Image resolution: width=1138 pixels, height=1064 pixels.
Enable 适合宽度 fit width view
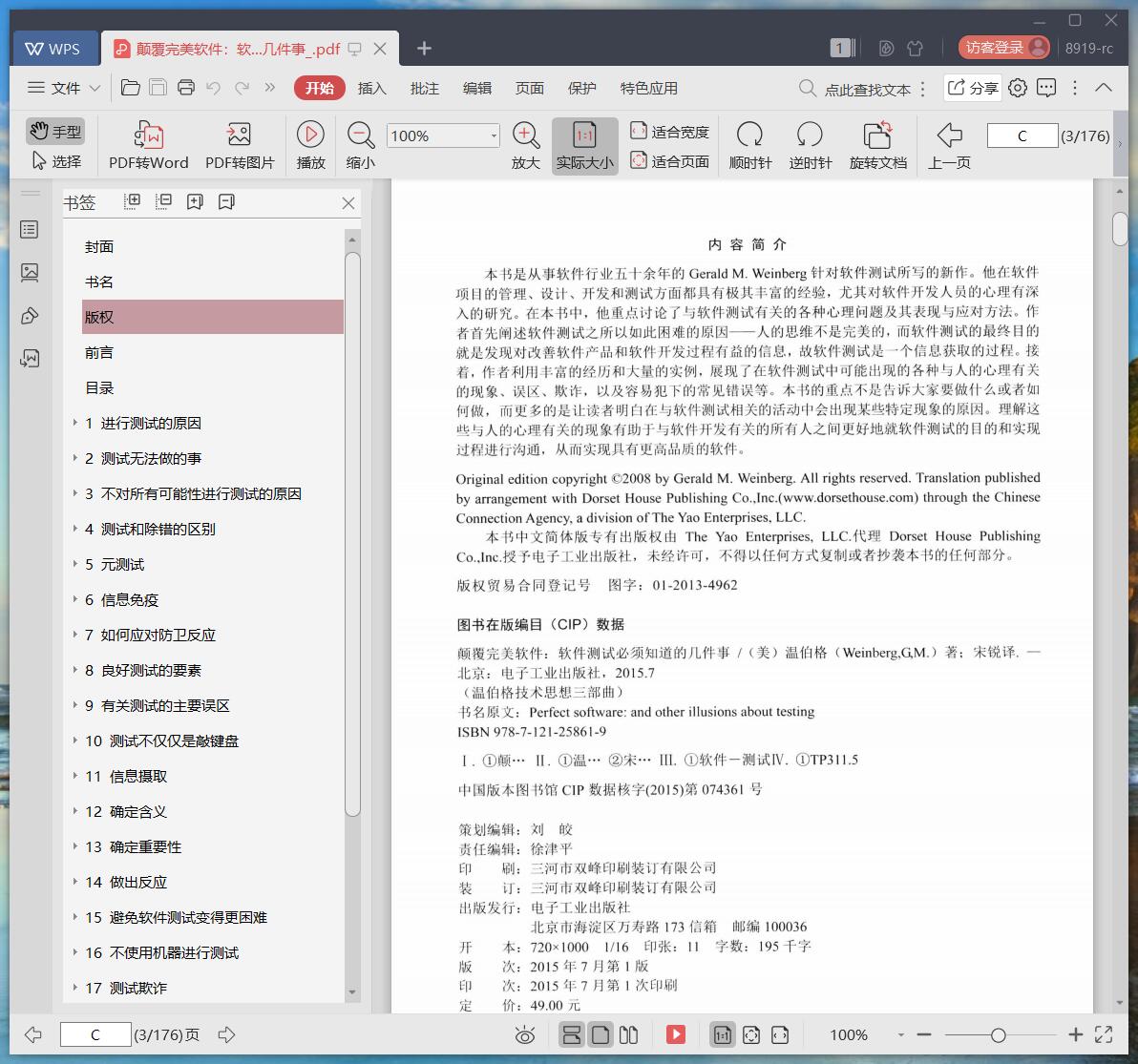669,132
